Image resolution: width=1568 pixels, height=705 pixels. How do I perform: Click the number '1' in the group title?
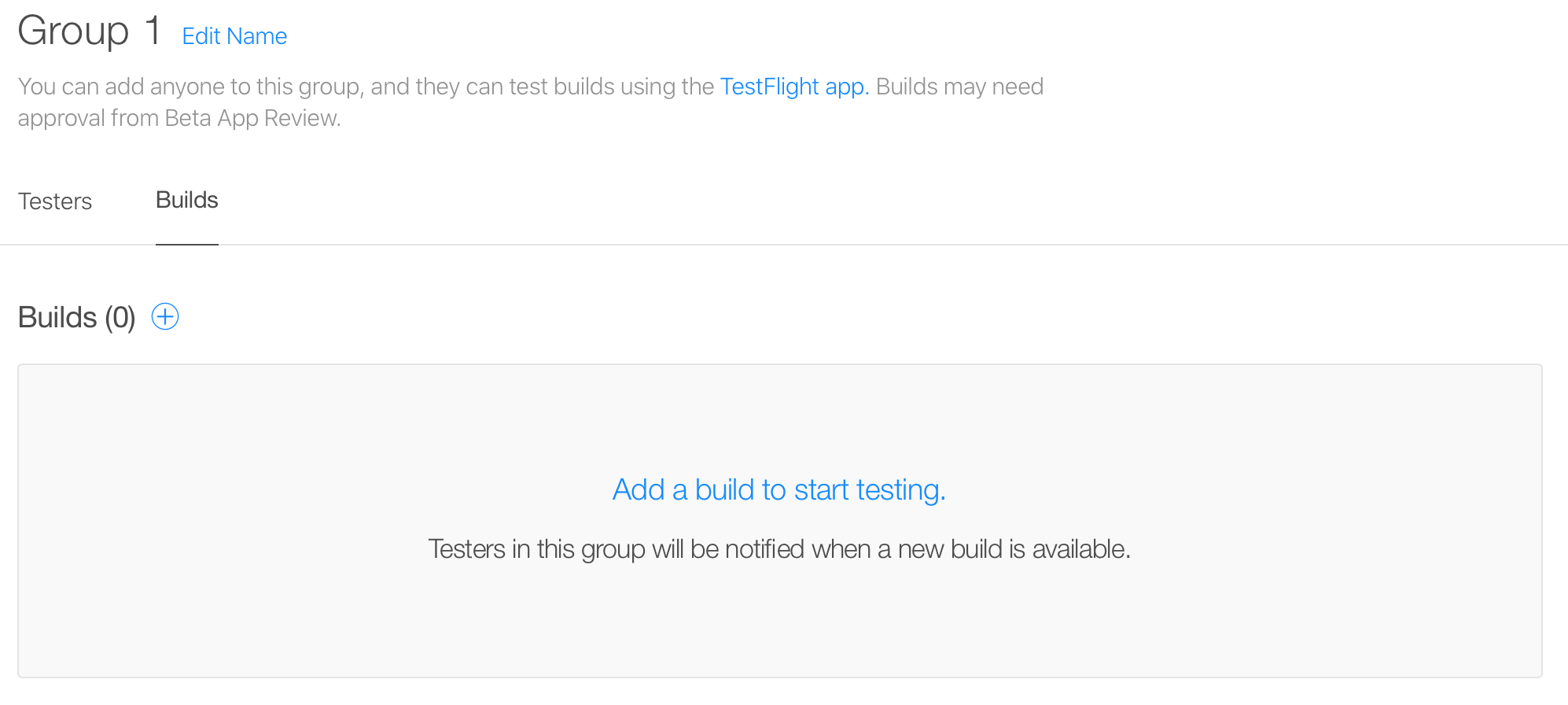pos(153,31)
